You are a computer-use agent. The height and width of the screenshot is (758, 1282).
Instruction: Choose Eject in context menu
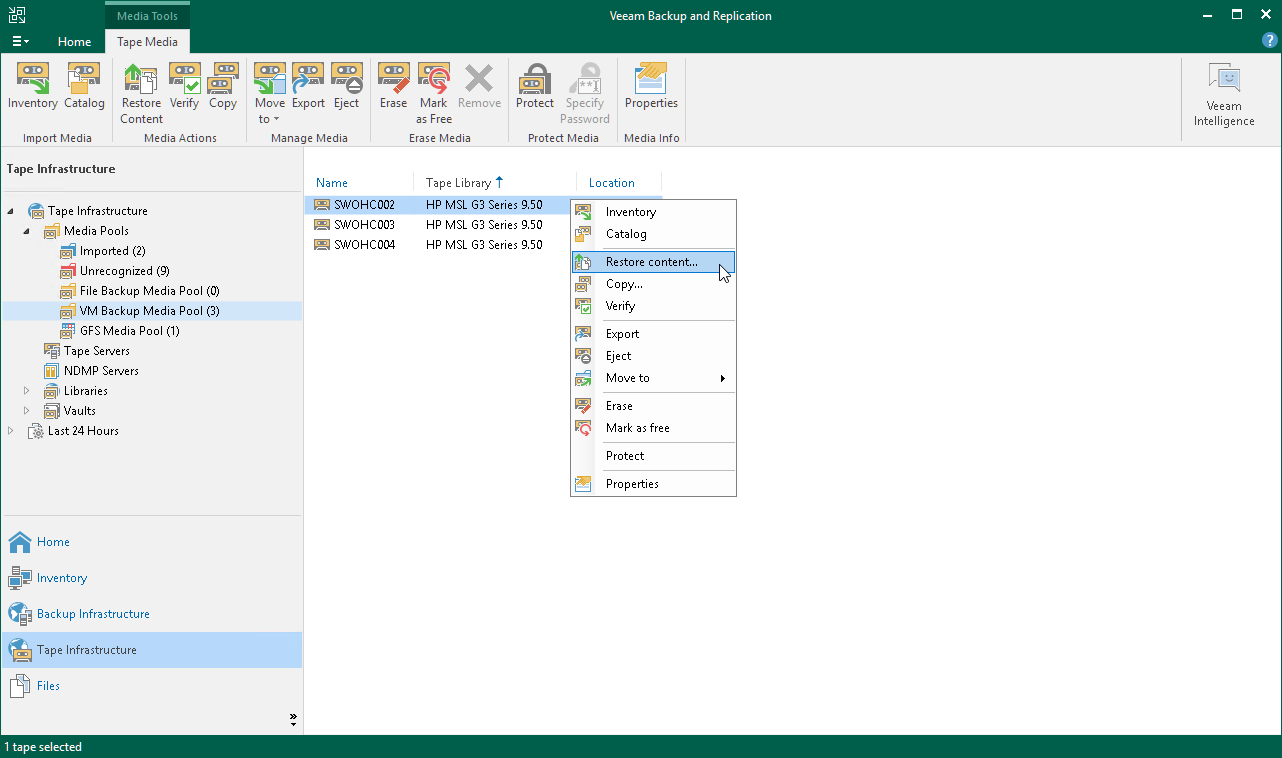tap(654, 356)
